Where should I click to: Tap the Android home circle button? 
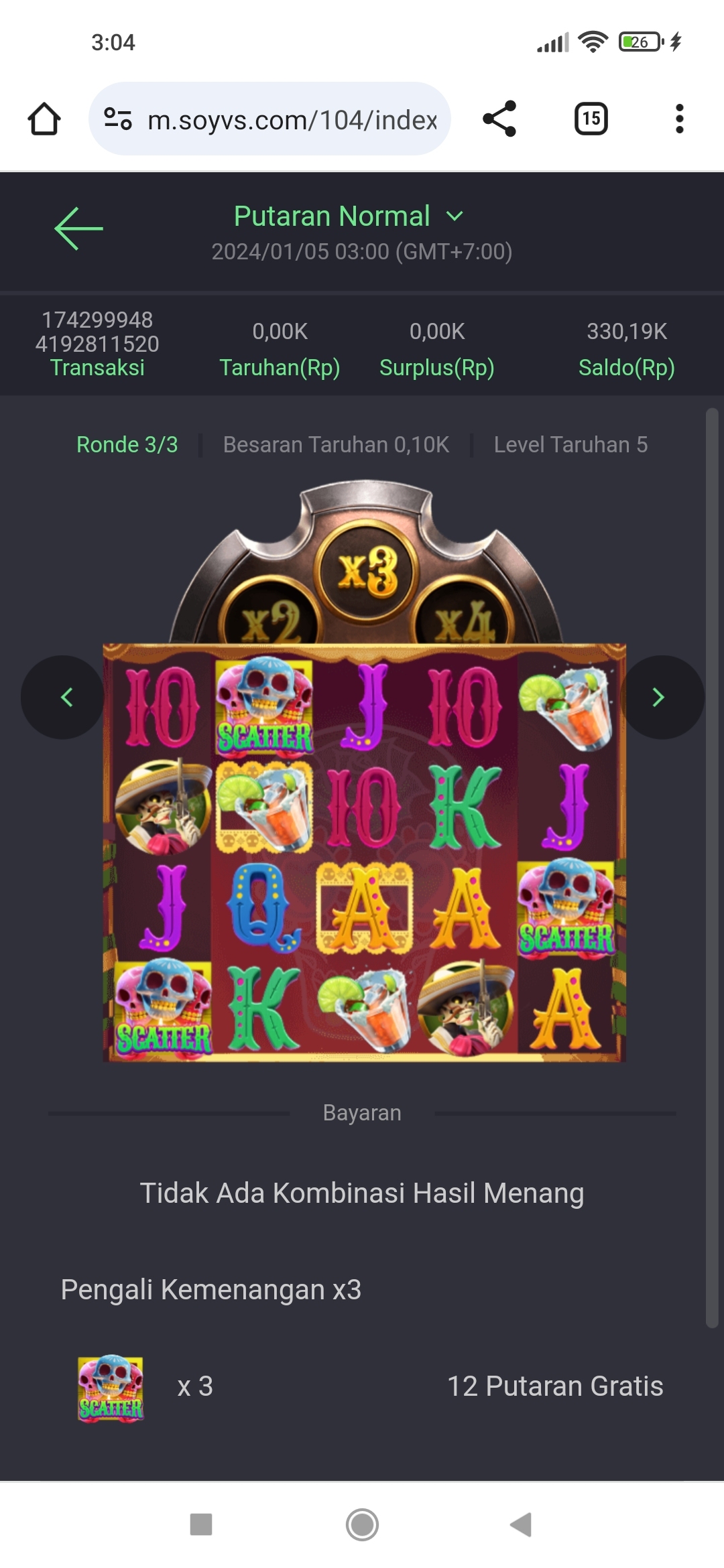(x=362, y=1524)
